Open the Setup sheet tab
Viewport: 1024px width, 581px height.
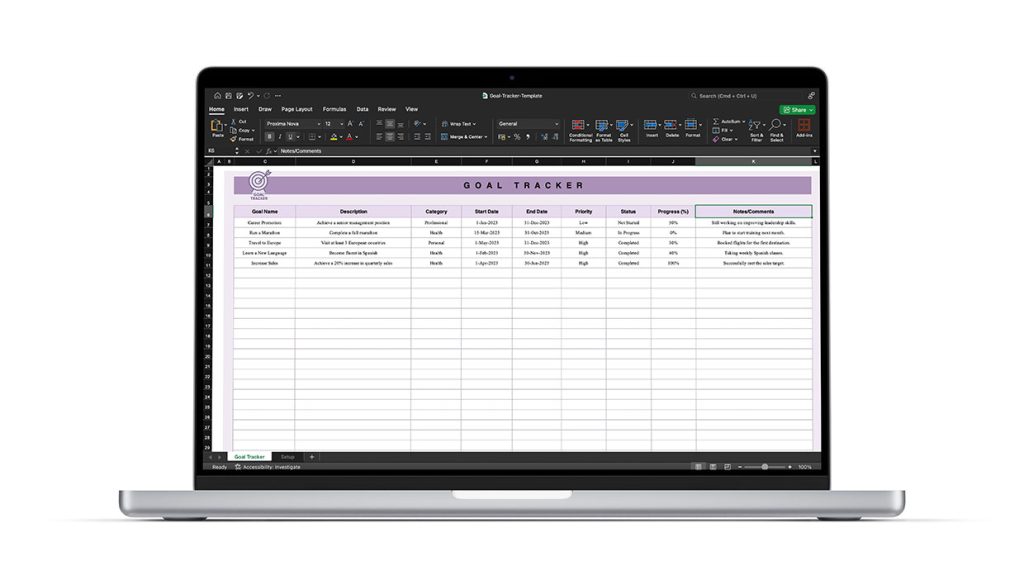pyautogui.click(x=287, y=456)
